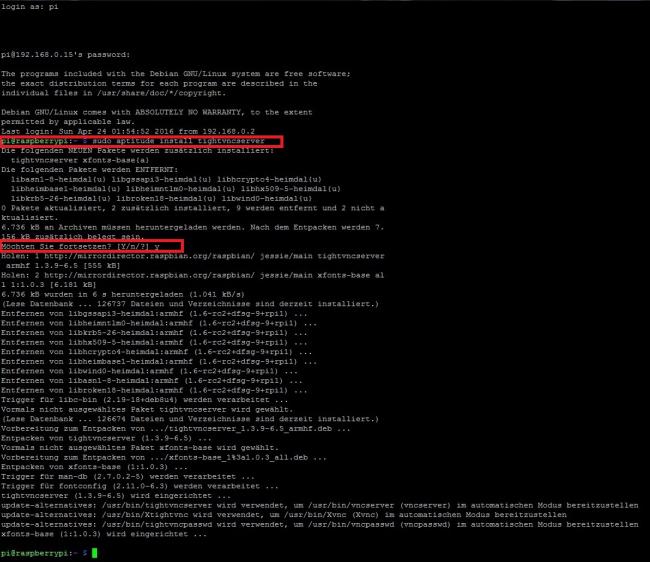The image size is (650, 562).
Task: Click the green terminal cursor block
Action: [x=95, y=553]
